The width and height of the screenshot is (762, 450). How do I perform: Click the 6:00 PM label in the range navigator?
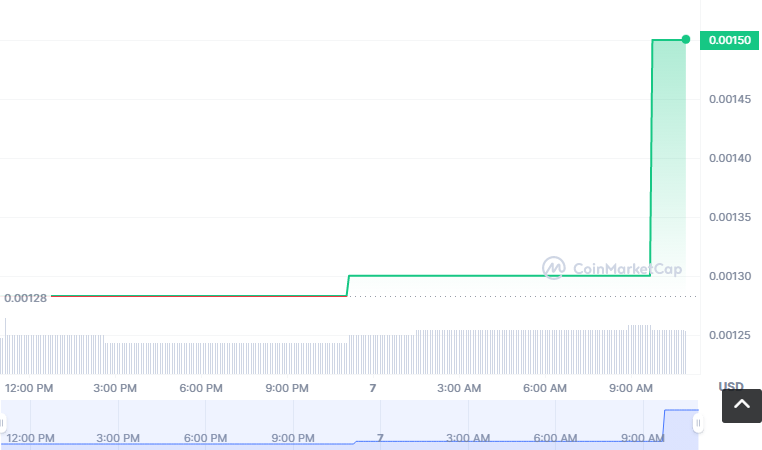206,438
